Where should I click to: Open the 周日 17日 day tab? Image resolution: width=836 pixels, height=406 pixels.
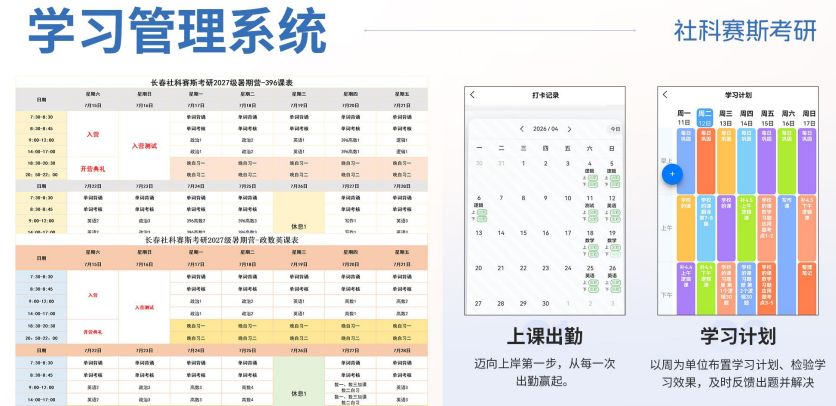click(x=809, y=118)
